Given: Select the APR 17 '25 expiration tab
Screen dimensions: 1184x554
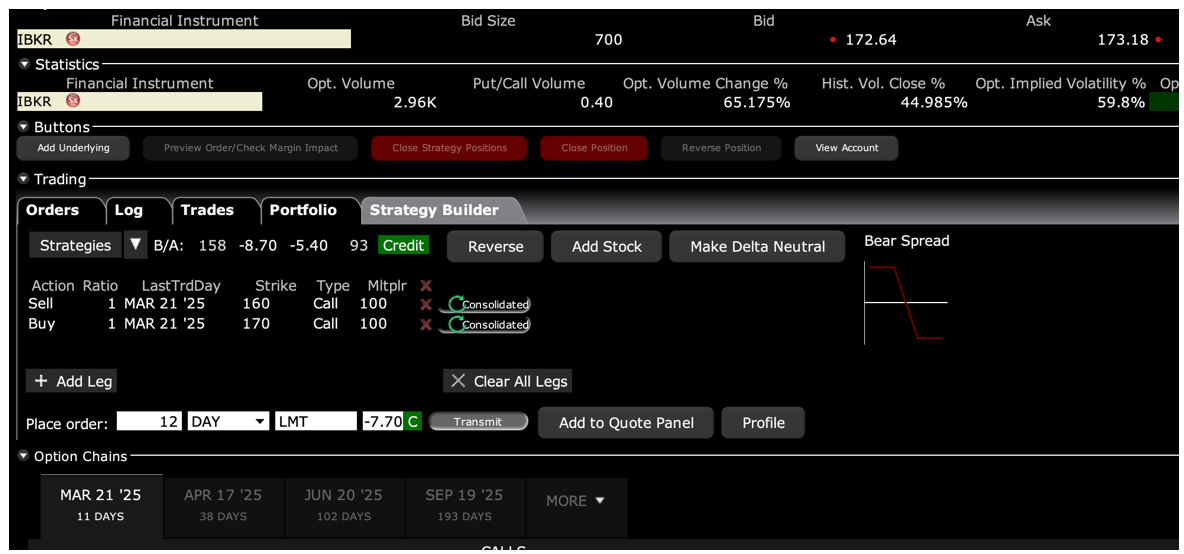Looking at the screenshot, I should pos(223,504).
